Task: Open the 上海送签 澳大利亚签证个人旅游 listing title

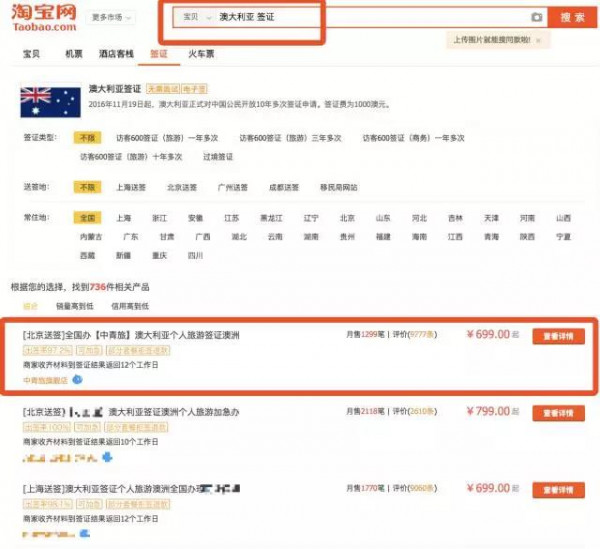Action: pos(131,489)
